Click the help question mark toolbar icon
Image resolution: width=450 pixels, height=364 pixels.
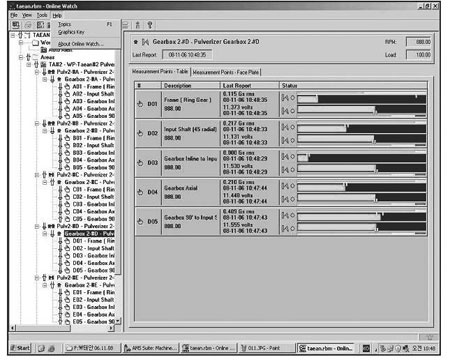pyautogui.click(x=150, y=25)
